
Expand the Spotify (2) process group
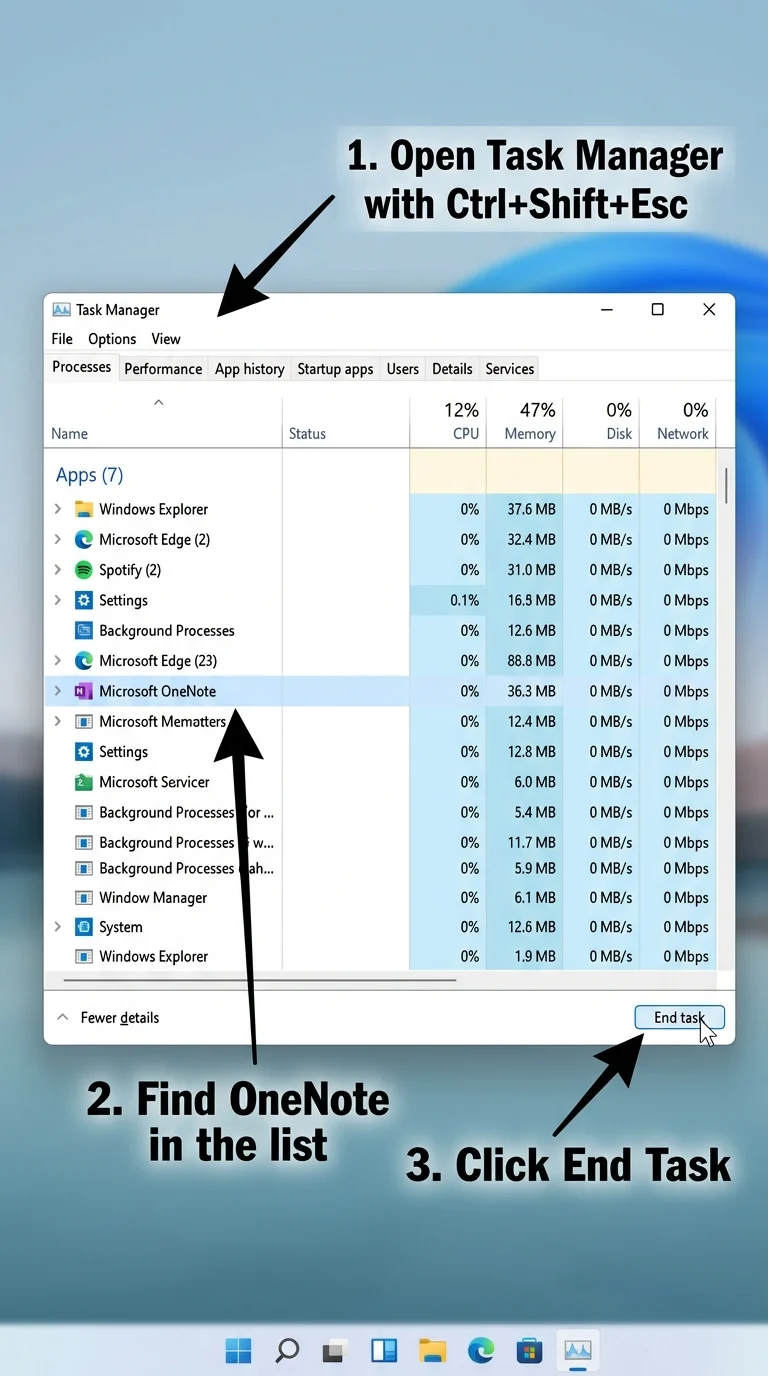coord(58,570)
